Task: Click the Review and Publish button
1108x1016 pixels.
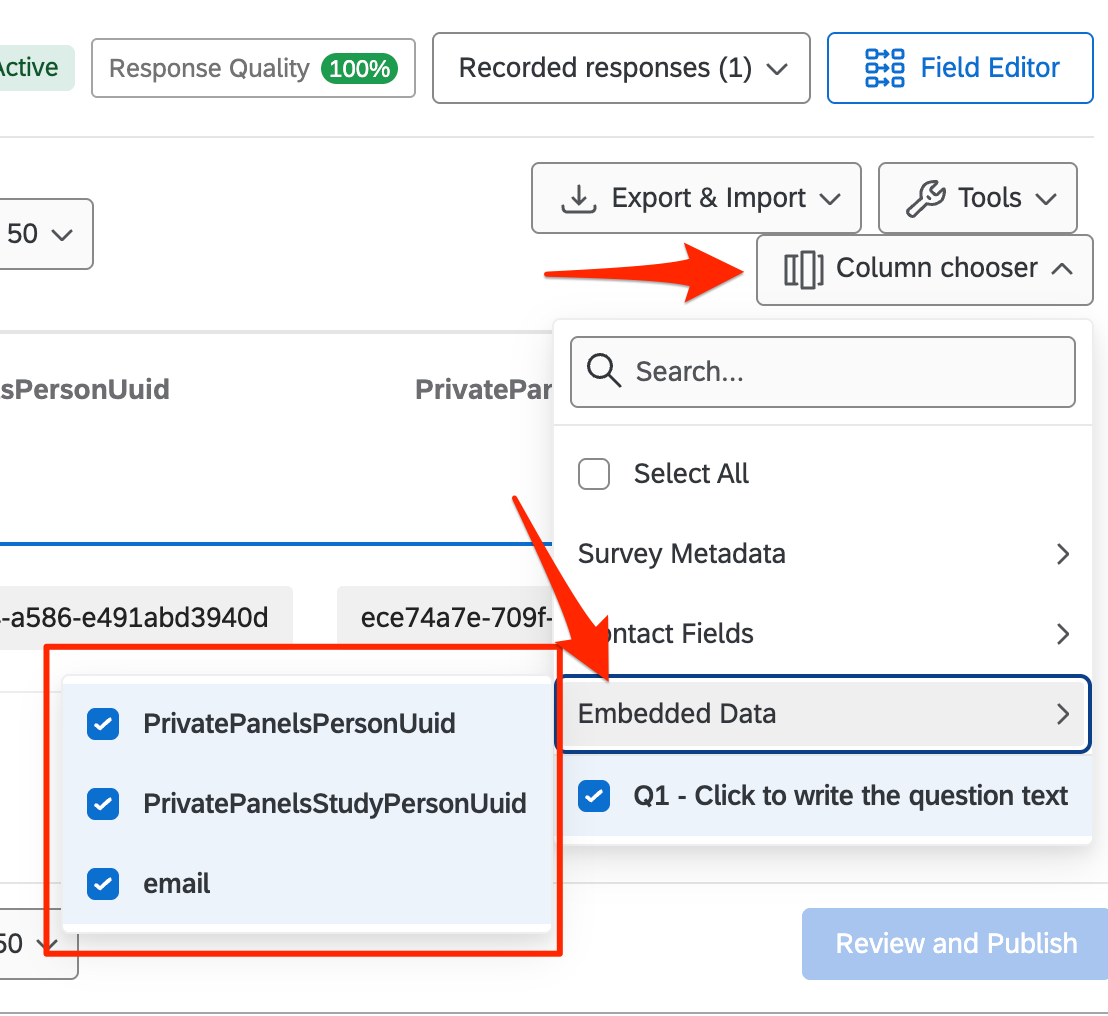Action: click(955, 944)
